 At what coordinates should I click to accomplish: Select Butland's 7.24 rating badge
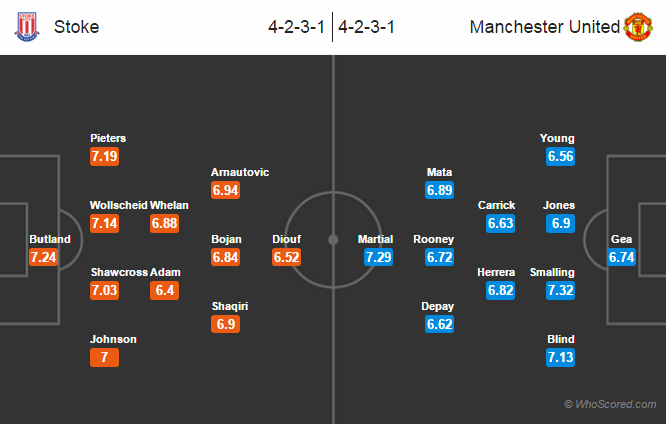tap(45, 257)
